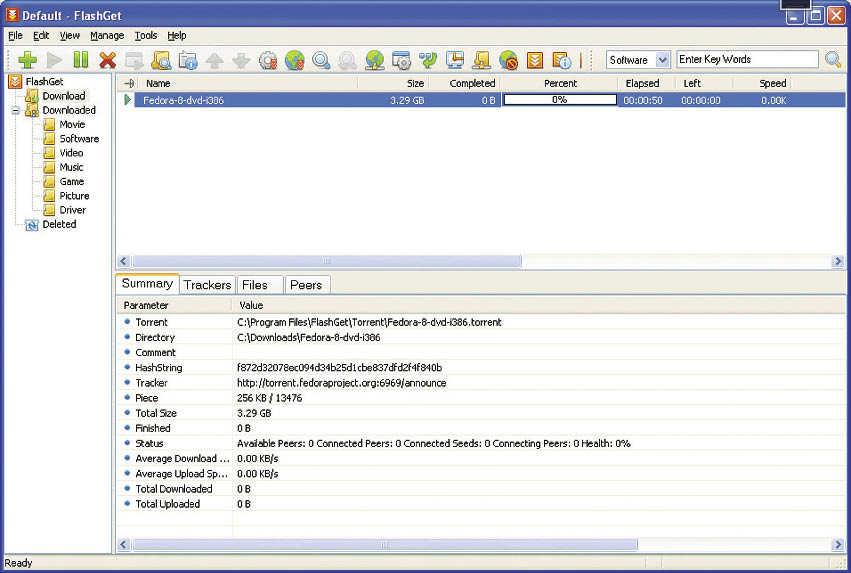This screenshot has height=573, width=851.
Task: Click the download list horizontal scrollbar thumb
Action: (327, 261)
